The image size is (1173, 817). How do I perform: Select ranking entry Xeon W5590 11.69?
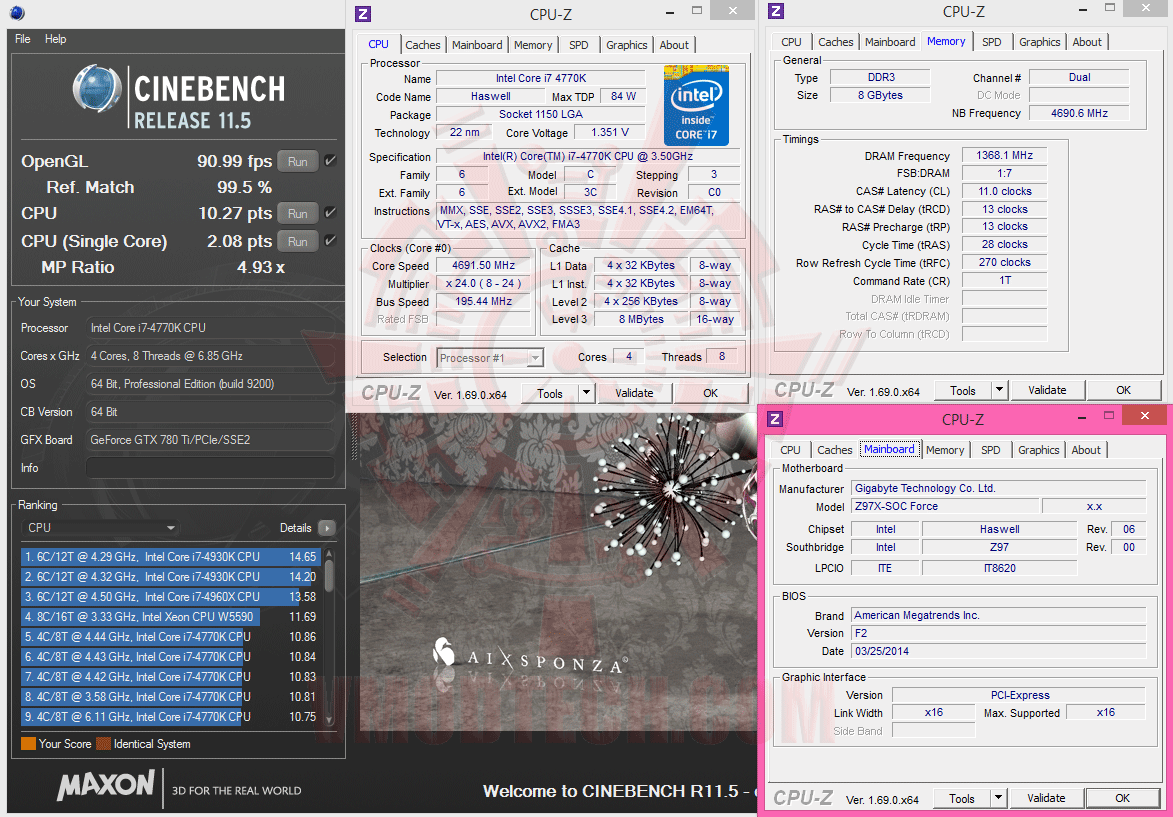click(x=170, y=616)
